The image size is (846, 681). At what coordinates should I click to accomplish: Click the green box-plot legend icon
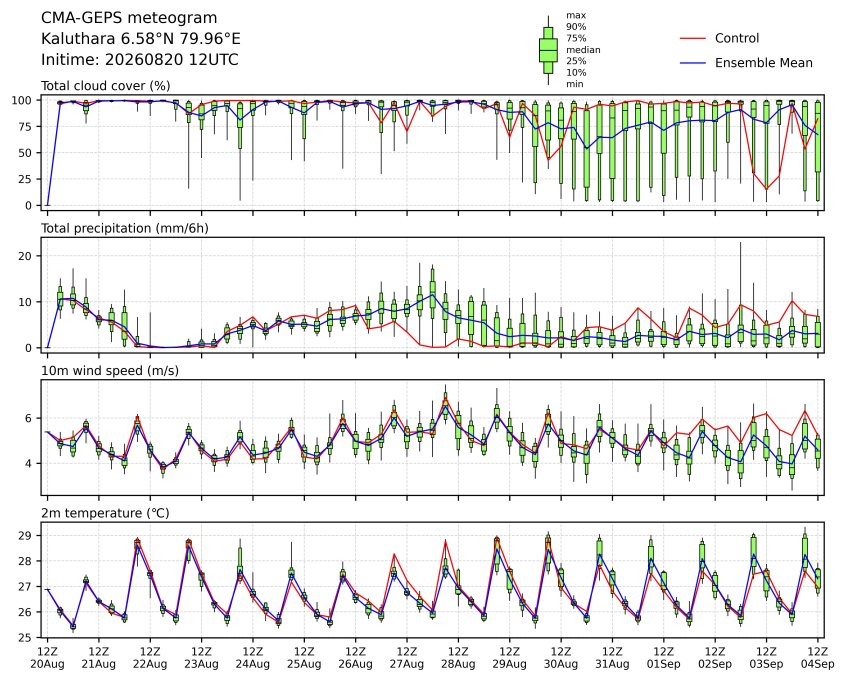[548, 50]
